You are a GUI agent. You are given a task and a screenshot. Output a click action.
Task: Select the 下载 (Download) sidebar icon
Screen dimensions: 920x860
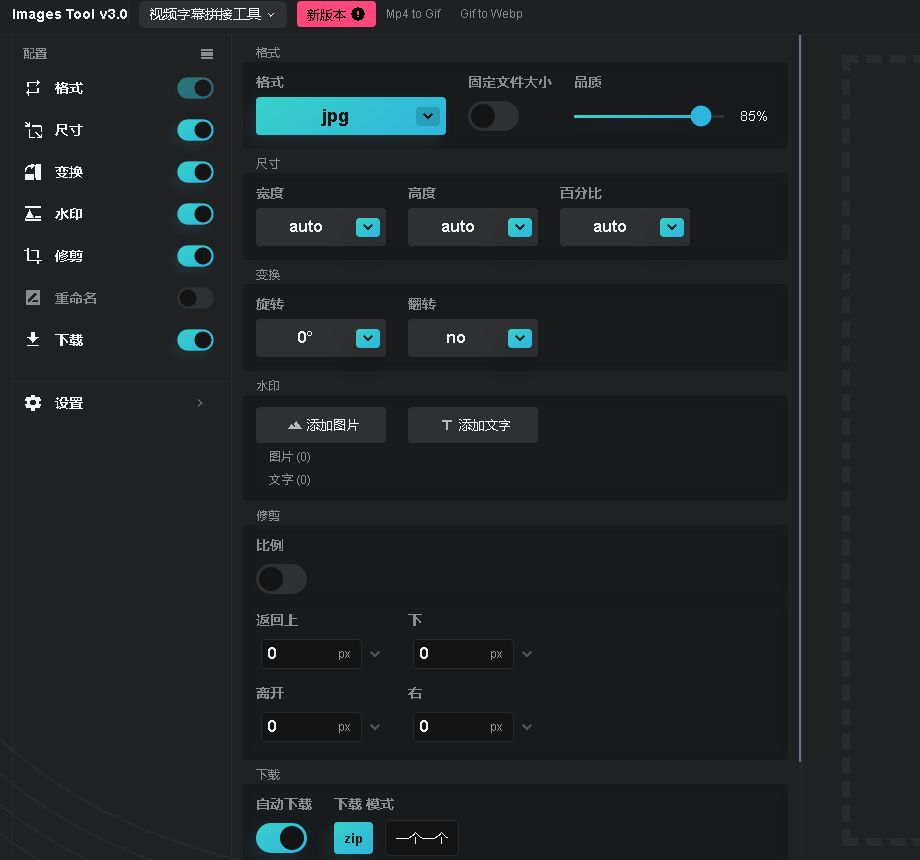[32, 340]
